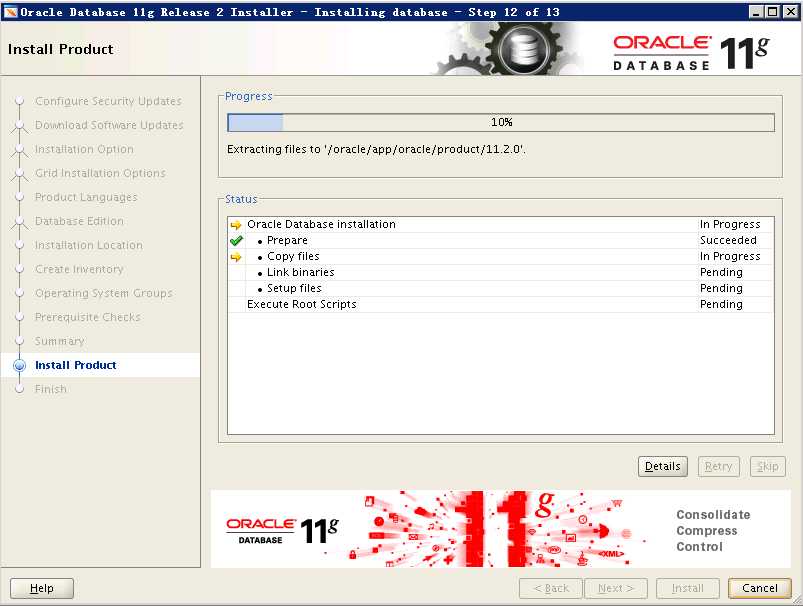The height and width of the screenshot is (606, 803).
Task: Click the Back button
Action: 551,588
